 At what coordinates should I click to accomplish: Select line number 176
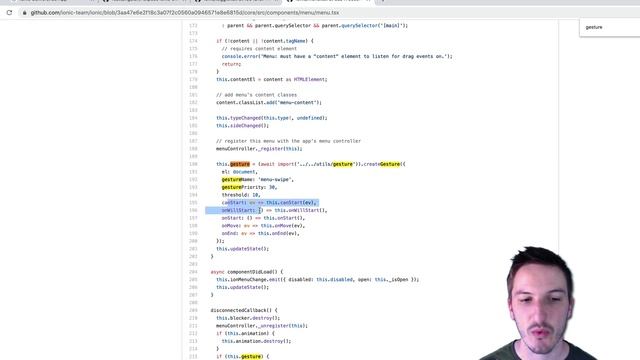coord(193,56)
